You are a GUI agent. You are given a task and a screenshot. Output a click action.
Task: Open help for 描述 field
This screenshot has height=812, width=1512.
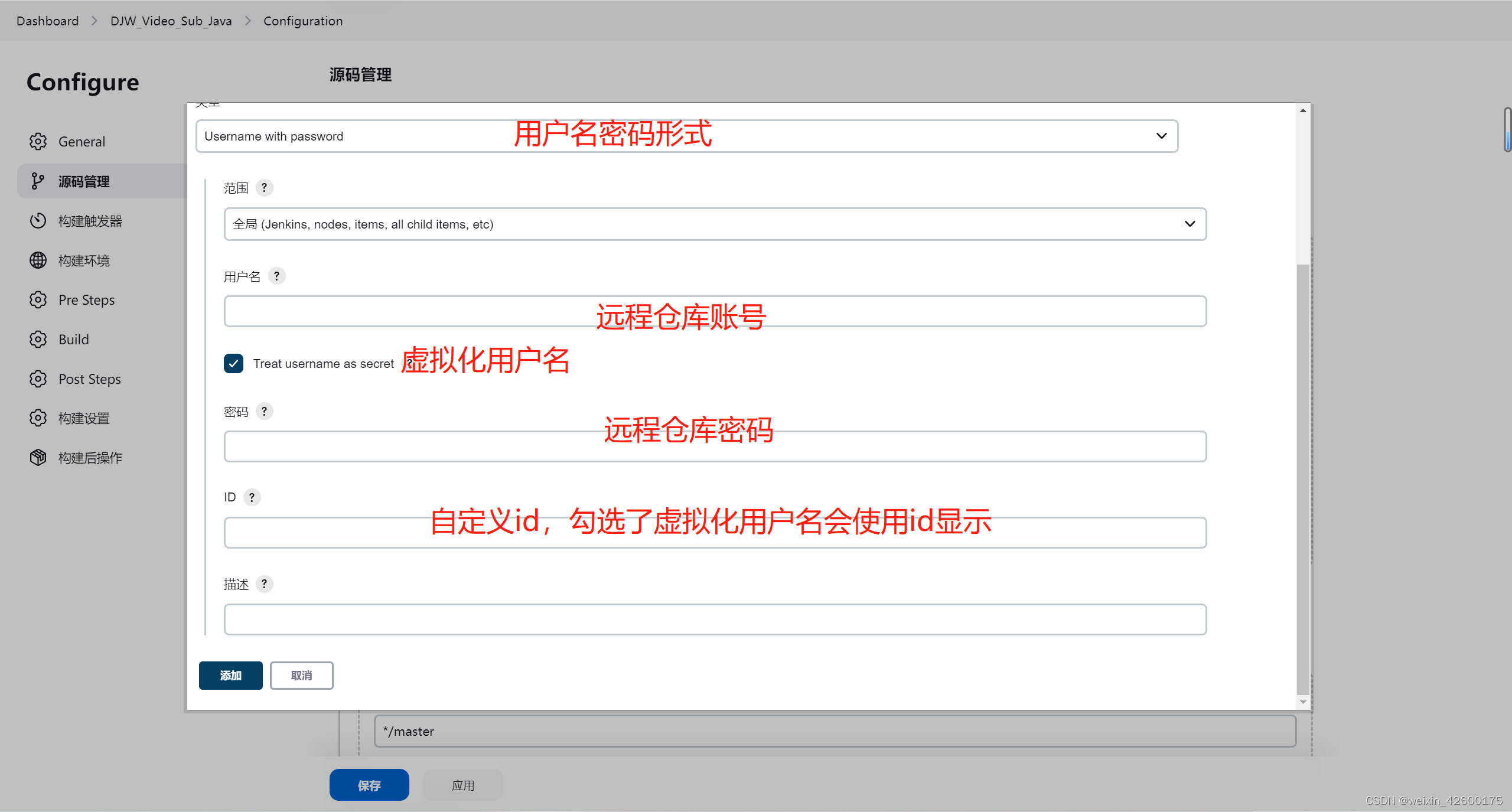coord(264,584)
